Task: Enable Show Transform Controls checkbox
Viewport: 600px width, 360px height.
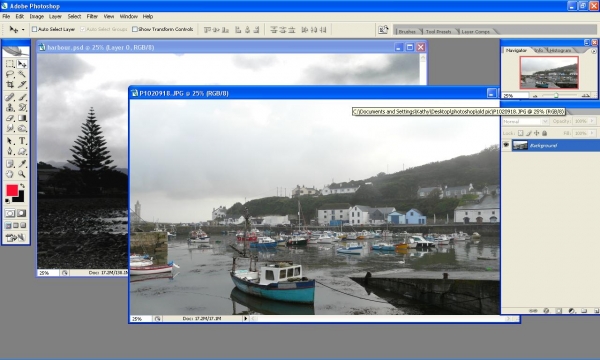Action: coord(135,29)
